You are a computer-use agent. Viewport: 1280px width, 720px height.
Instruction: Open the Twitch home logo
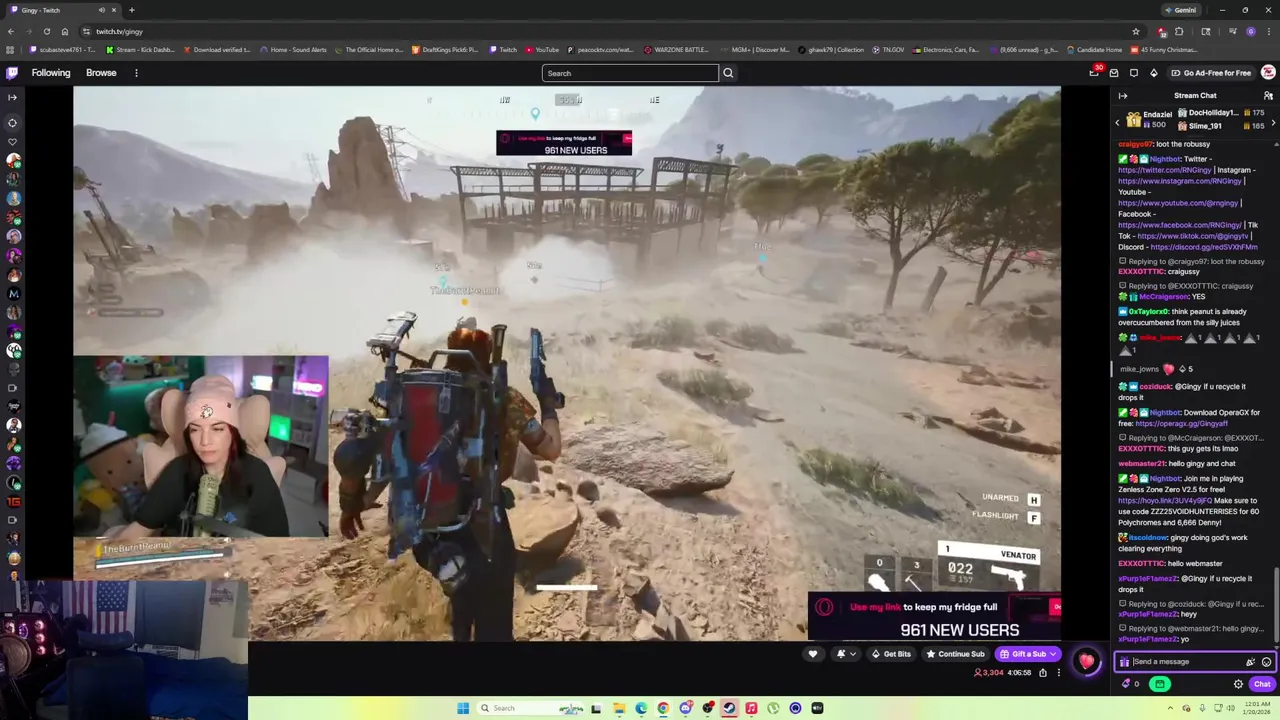[x=12, y=73]
